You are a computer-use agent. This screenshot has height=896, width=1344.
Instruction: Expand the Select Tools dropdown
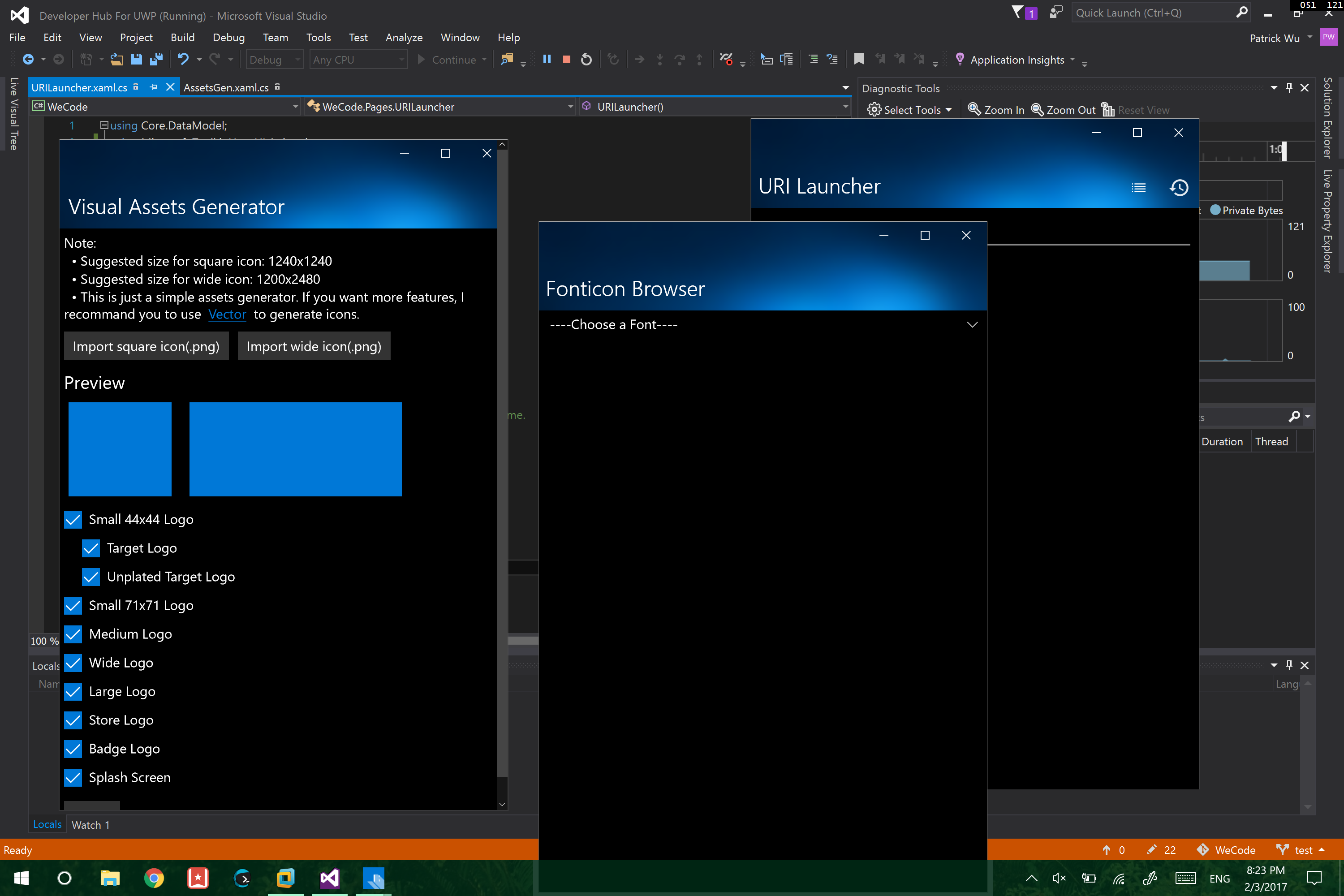point(910,110)
